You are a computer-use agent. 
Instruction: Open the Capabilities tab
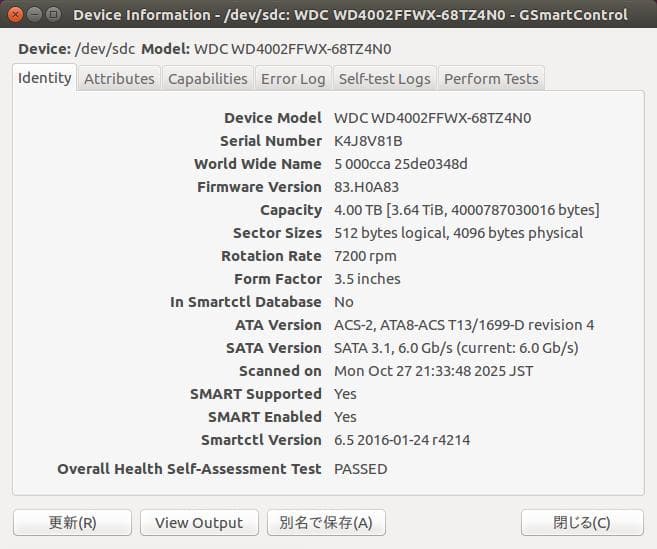(208, 79)
